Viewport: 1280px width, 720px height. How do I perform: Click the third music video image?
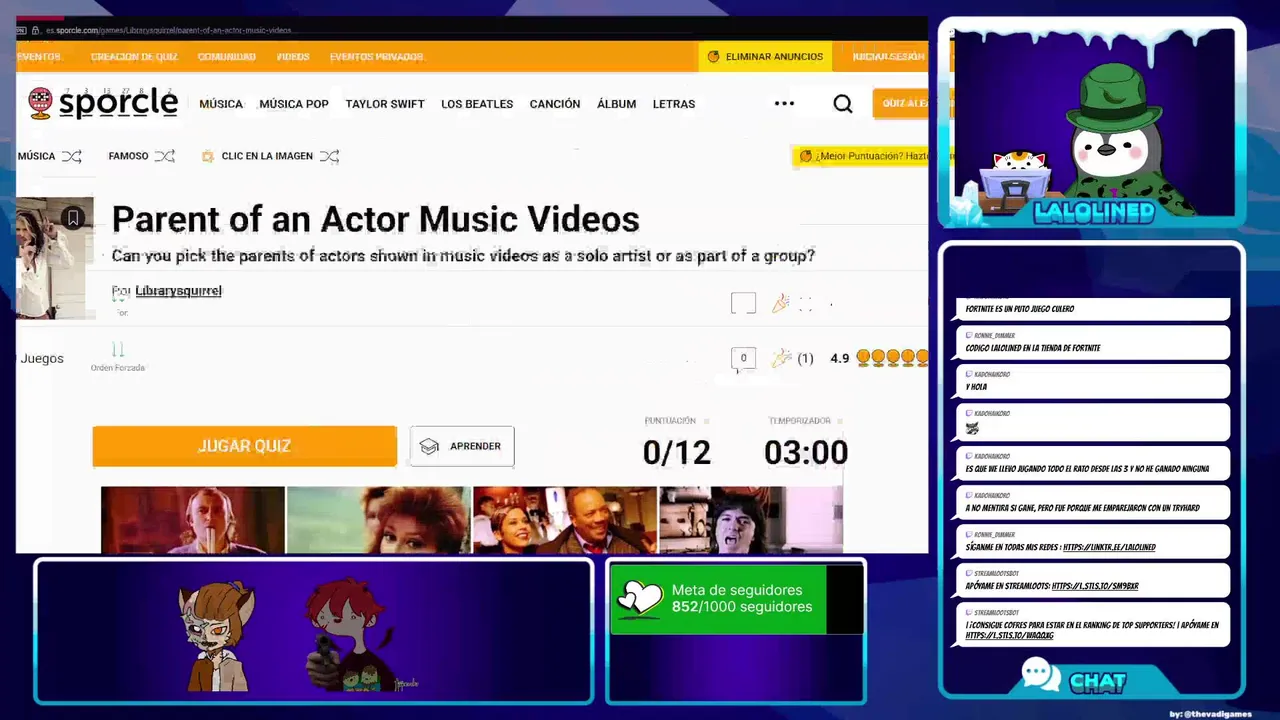[x=565, y=520]
